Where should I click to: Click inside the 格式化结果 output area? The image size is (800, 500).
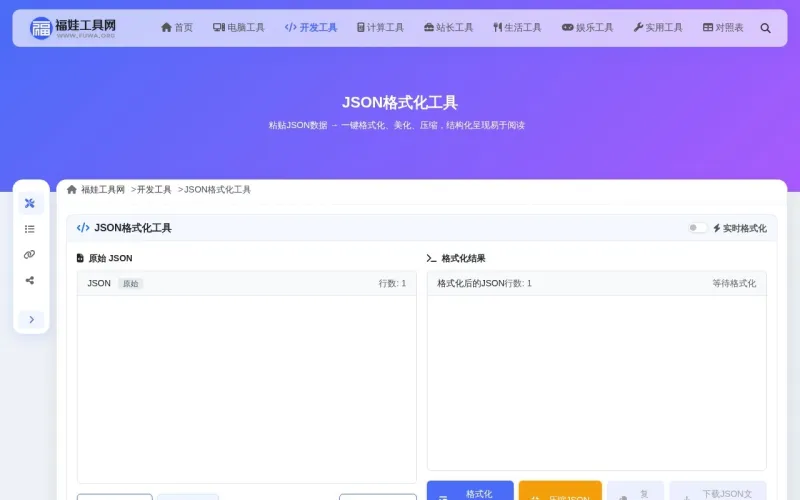(x=596, y=383)
